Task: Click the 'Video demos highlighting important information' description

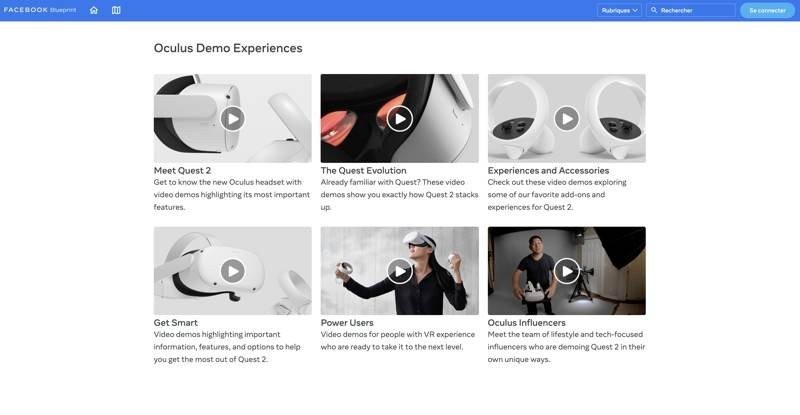Action: tap(227, 347)
